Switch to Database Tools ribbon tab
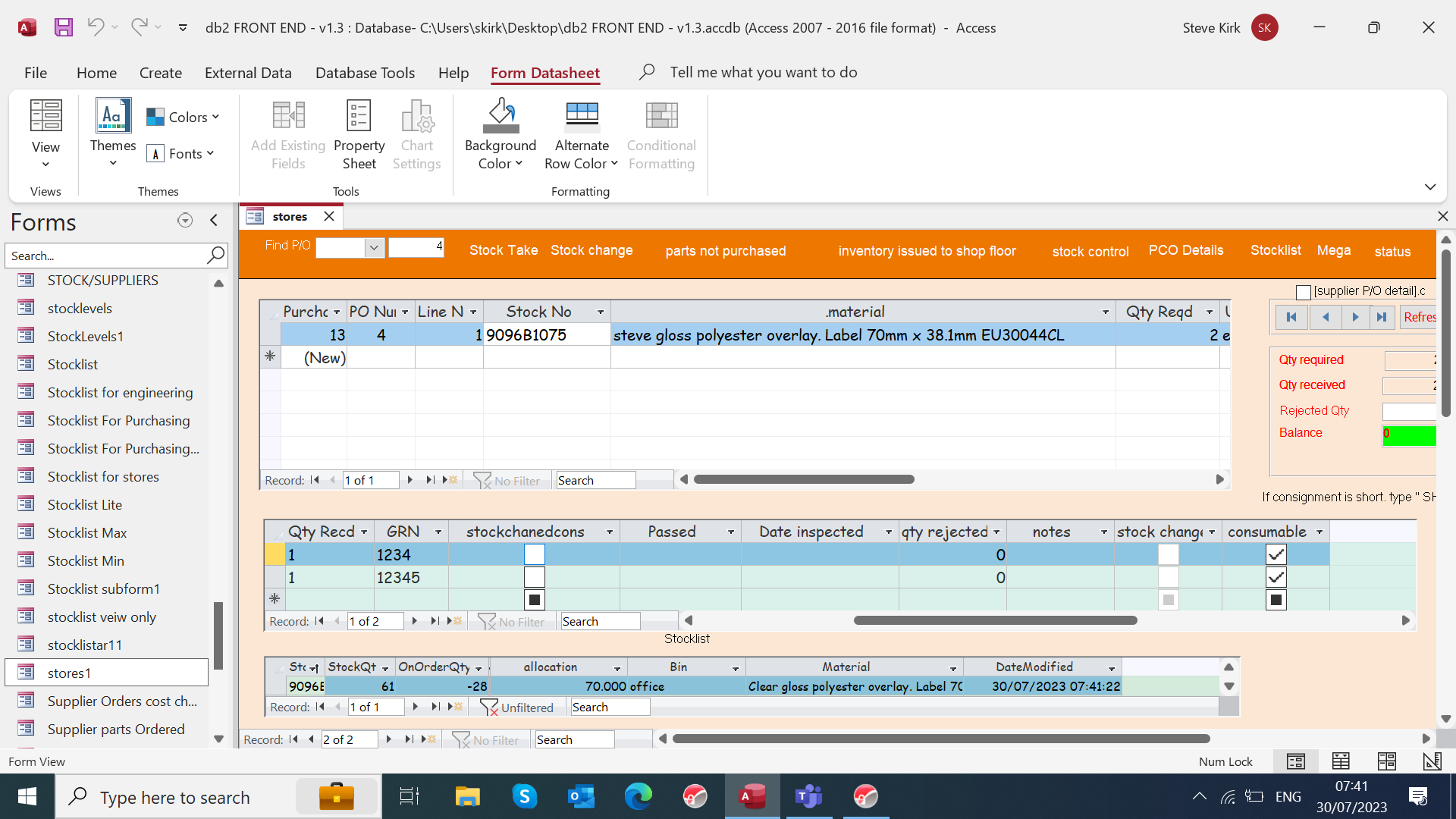The height and width of the screenshot is (819, 1456). coord(365,73)
